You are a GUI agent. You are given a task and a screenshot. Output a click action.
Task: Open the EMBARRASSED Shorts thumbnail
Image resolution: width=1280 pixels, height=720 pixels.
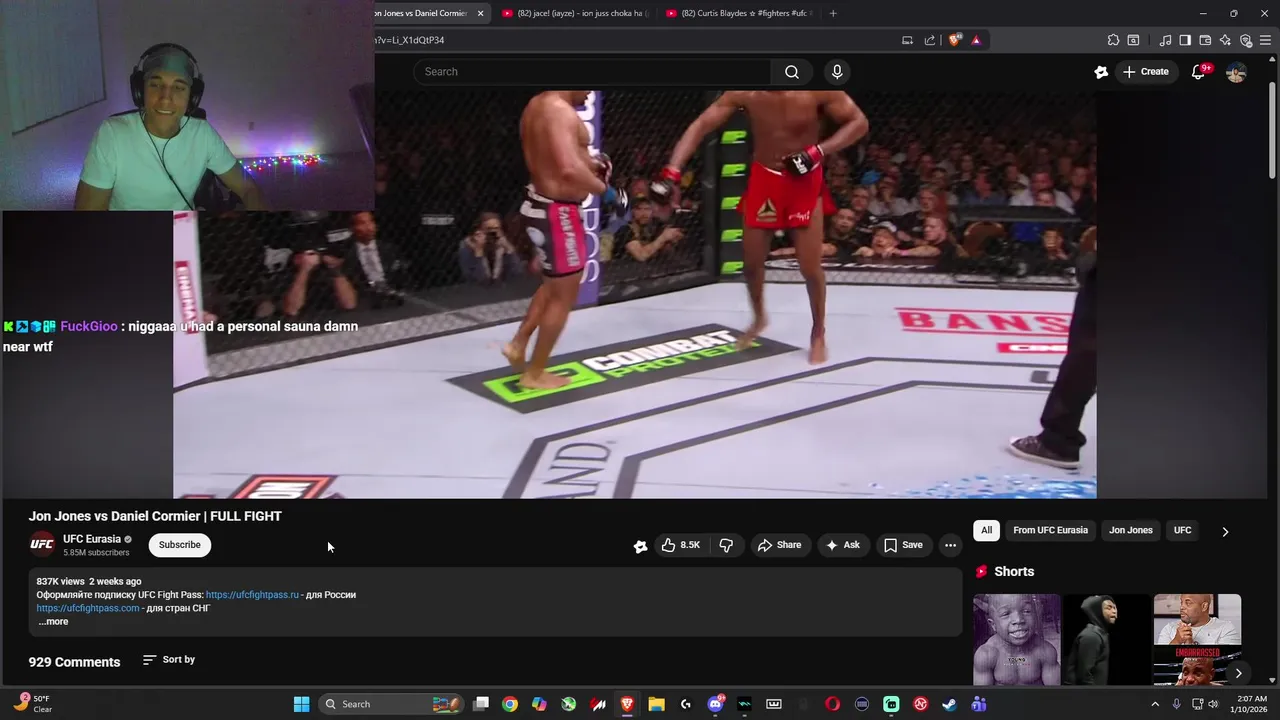(x=1197, y=640)
